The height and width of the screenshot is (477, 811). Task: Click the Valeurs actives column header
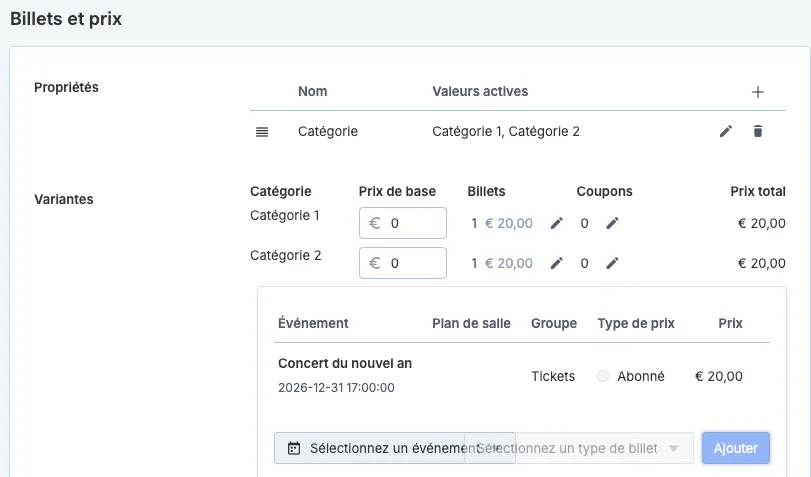point(480,92)
